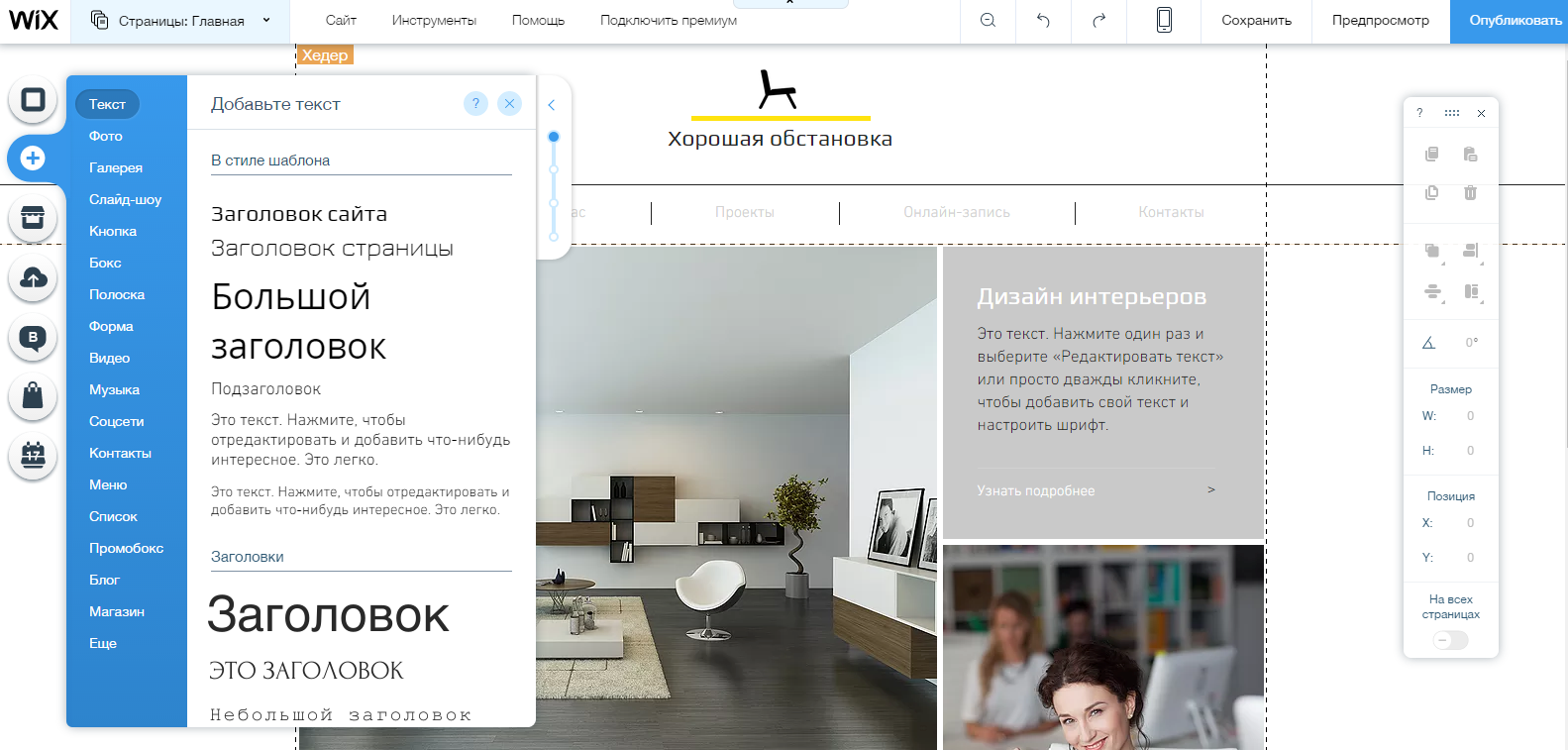Select Магазин category

(x=117, y=611)
